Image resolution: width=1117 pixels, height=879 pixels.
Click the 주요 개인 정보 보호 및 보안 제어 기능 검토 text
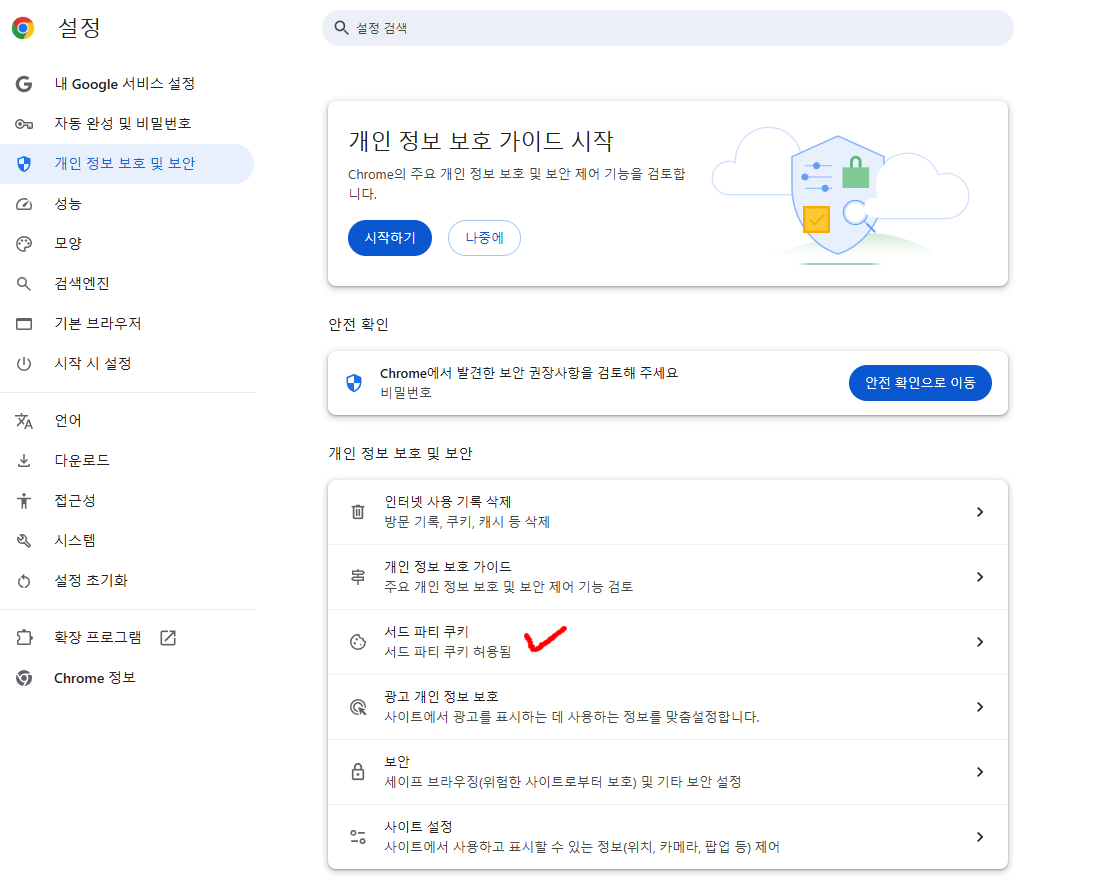(509, 587)
